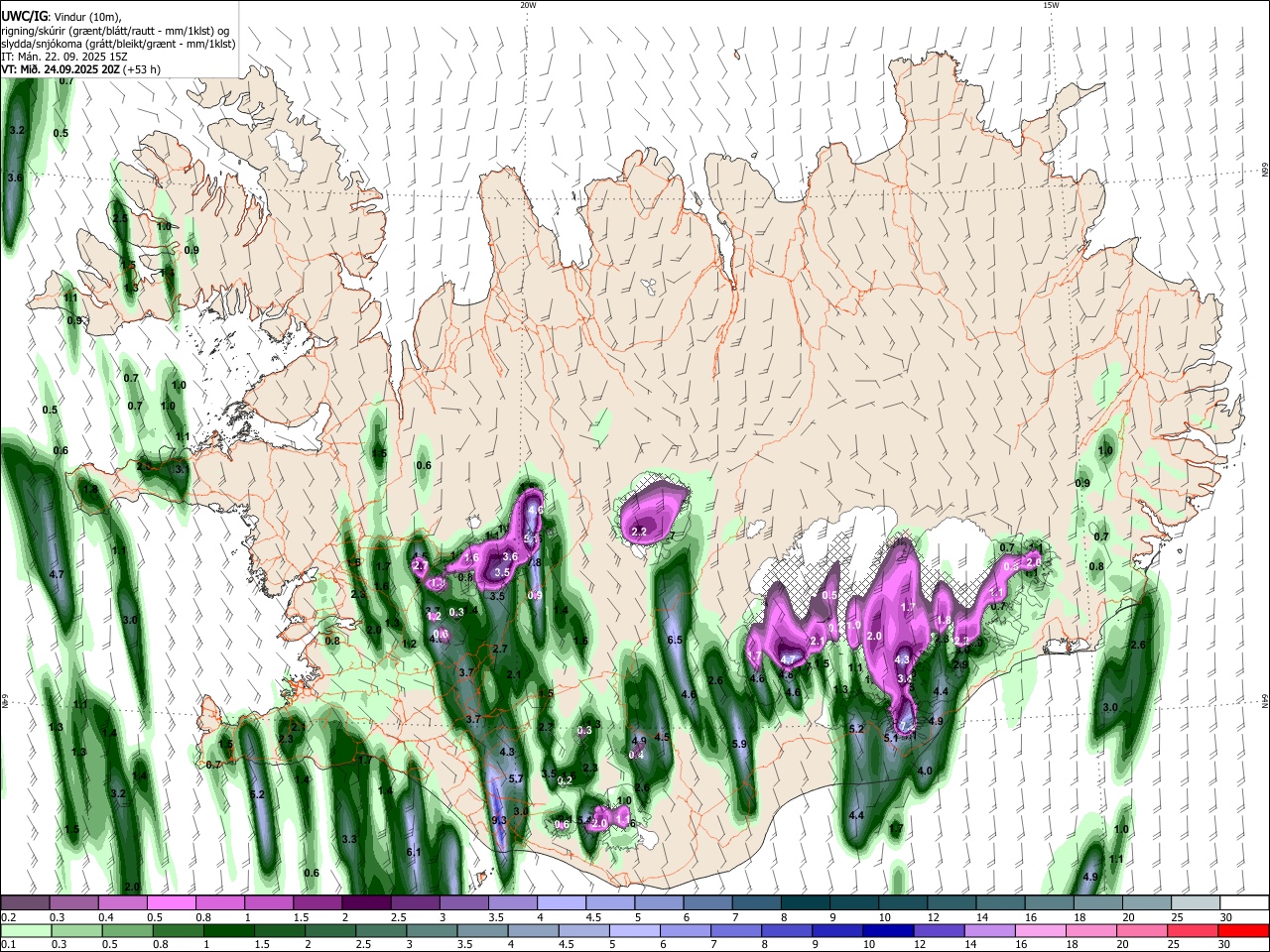1270x952 pixels.
Task: Click the palest green swatch above the 0.1 label
Action: pos(25,931)
